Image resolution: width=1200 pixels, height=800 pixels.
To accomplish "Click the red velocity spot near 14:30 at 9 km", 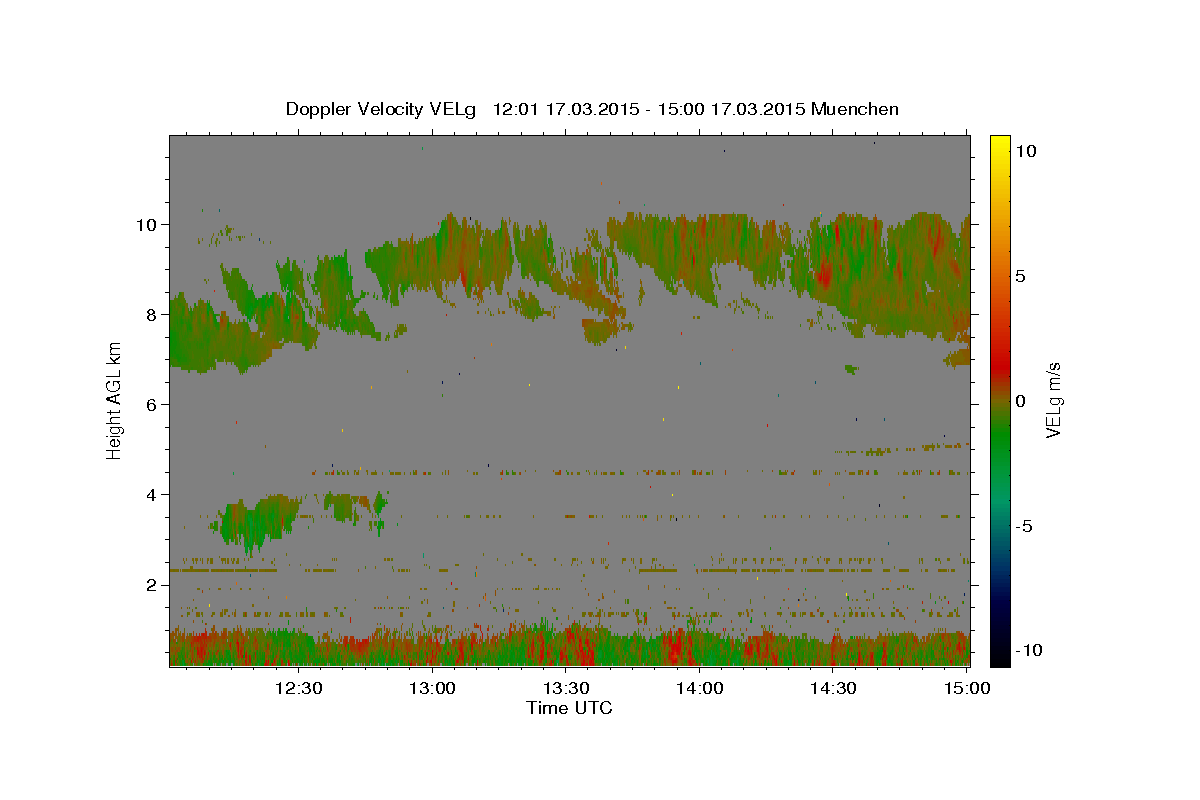I will tap(825, 273).
